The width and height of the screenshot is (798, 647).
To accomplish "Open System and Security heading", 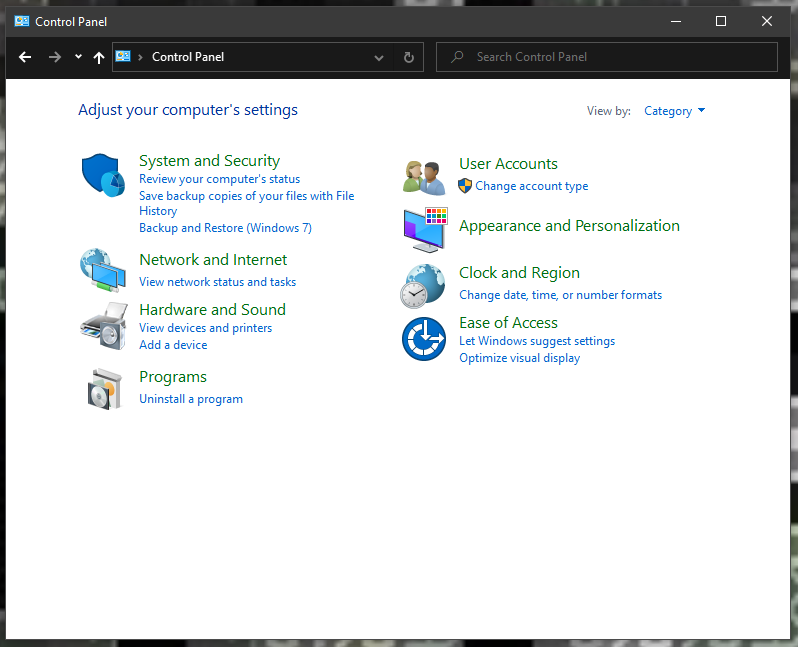I will pyautogui.click(x=209, y=161).
